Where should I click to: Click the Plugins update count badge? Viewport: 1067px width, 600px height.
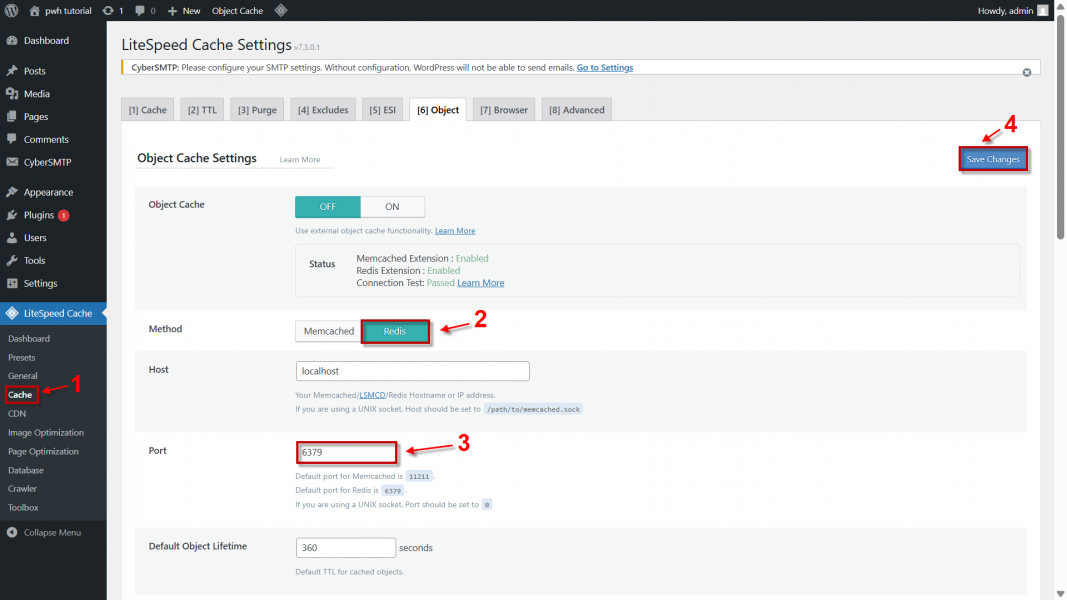click(63, 215)
